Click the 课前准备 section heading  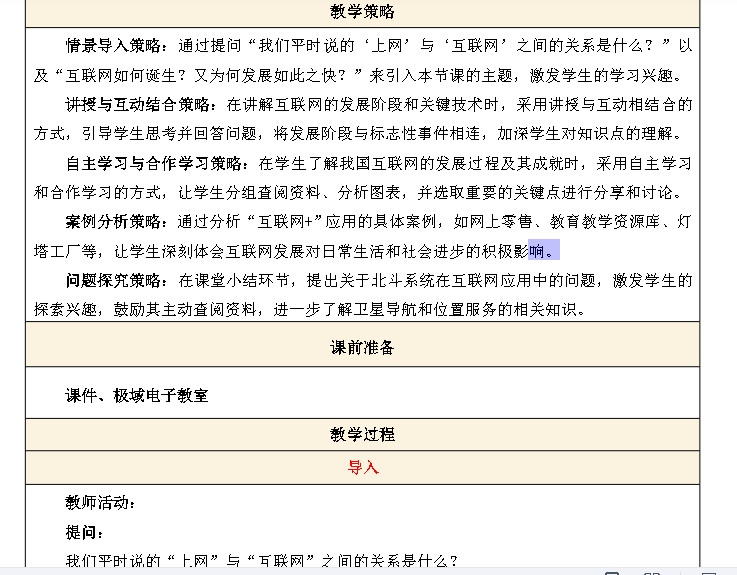[362, 347]
